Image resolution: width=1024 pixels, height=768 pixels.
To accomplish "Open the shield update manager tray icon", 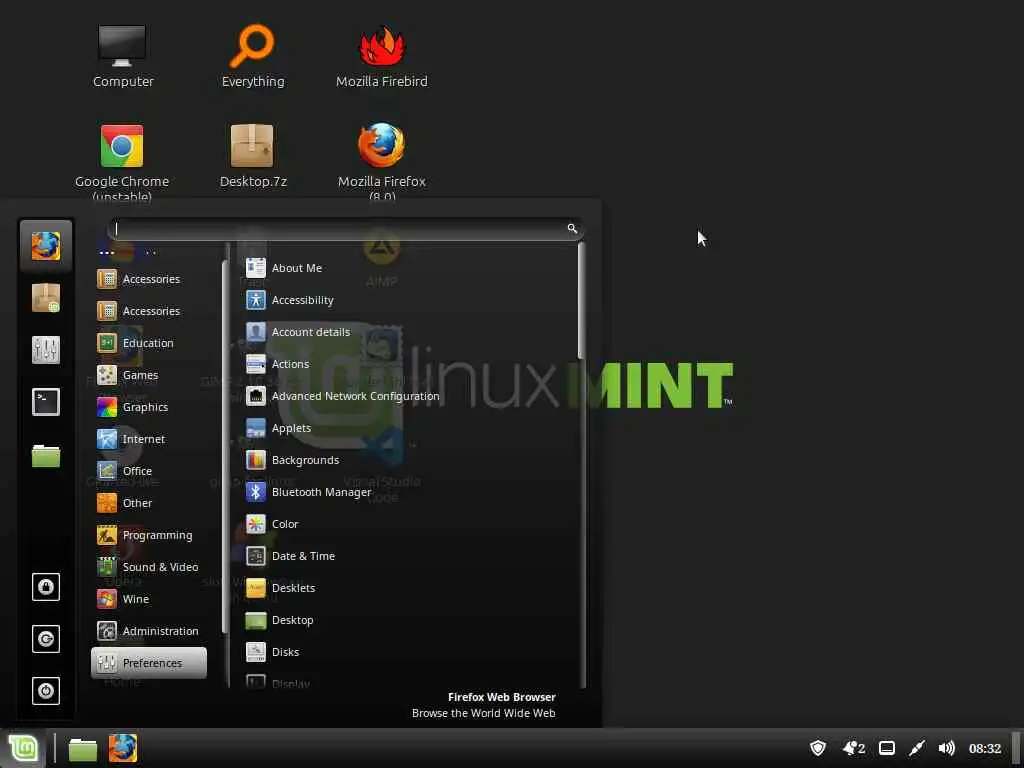I will [818, 748].
